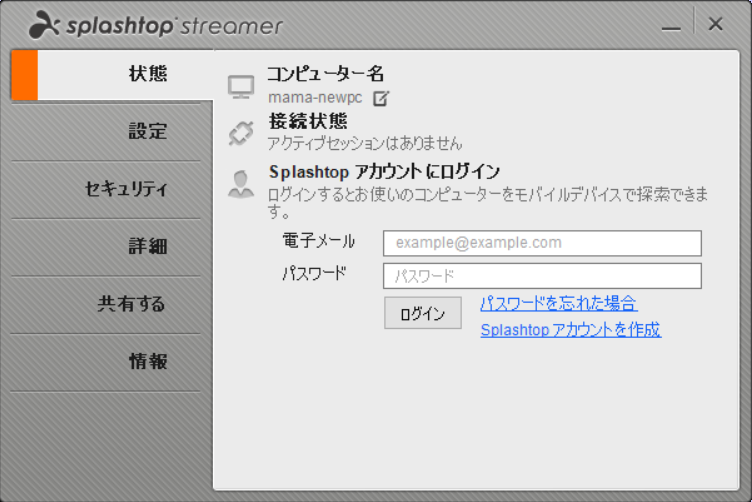Focus the 電子メール input field
This screenshot has width=752, height=502.
pos(542,243)
